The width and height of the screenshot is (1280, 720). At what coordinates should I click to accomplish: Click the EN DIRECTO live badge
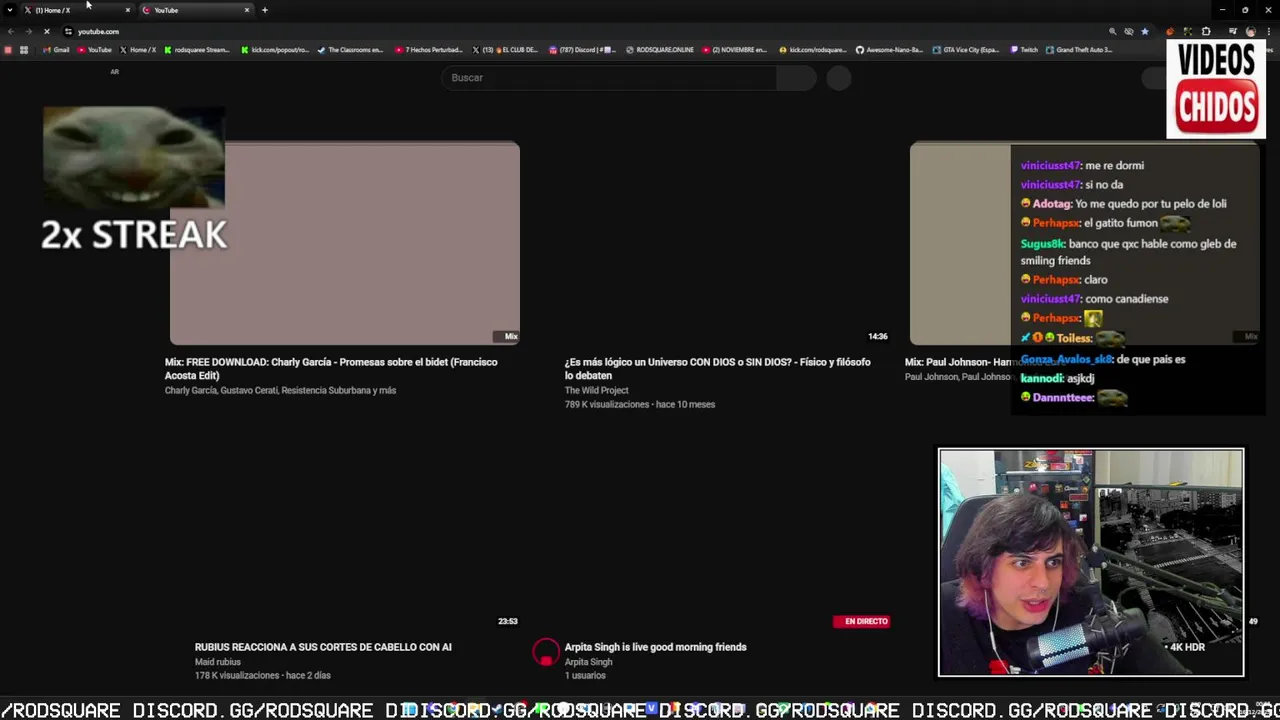[861, 621]
